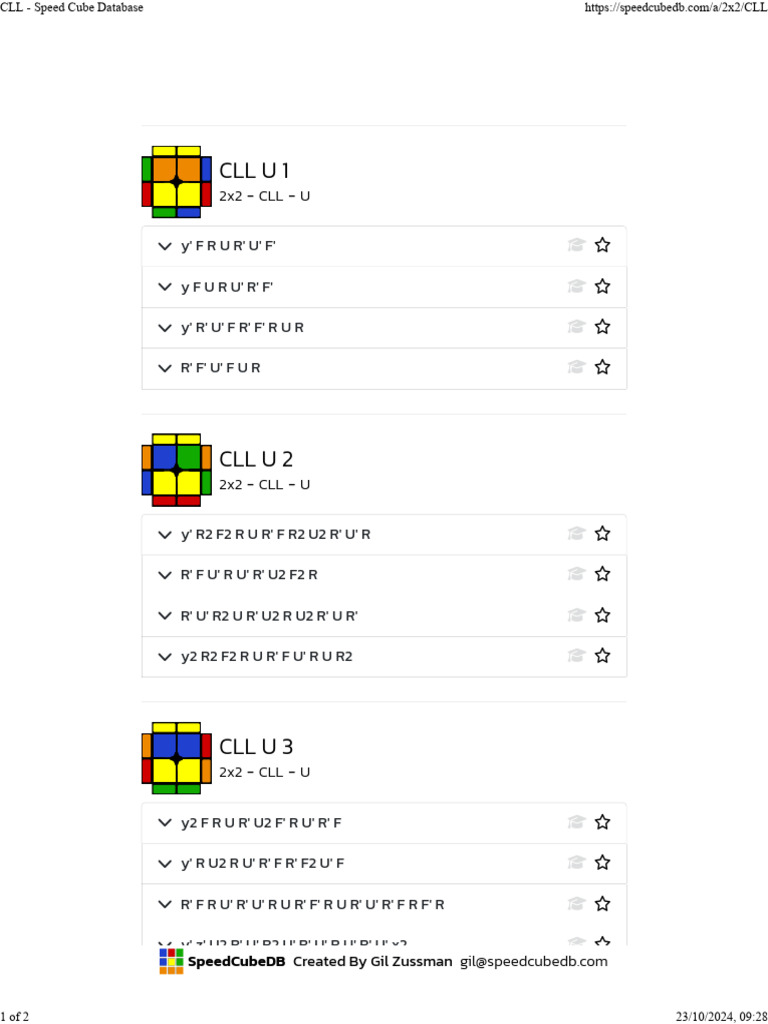Click the SpeedCubeDB logo icon in footer
Screen dimensions: 768x1024
171,961
